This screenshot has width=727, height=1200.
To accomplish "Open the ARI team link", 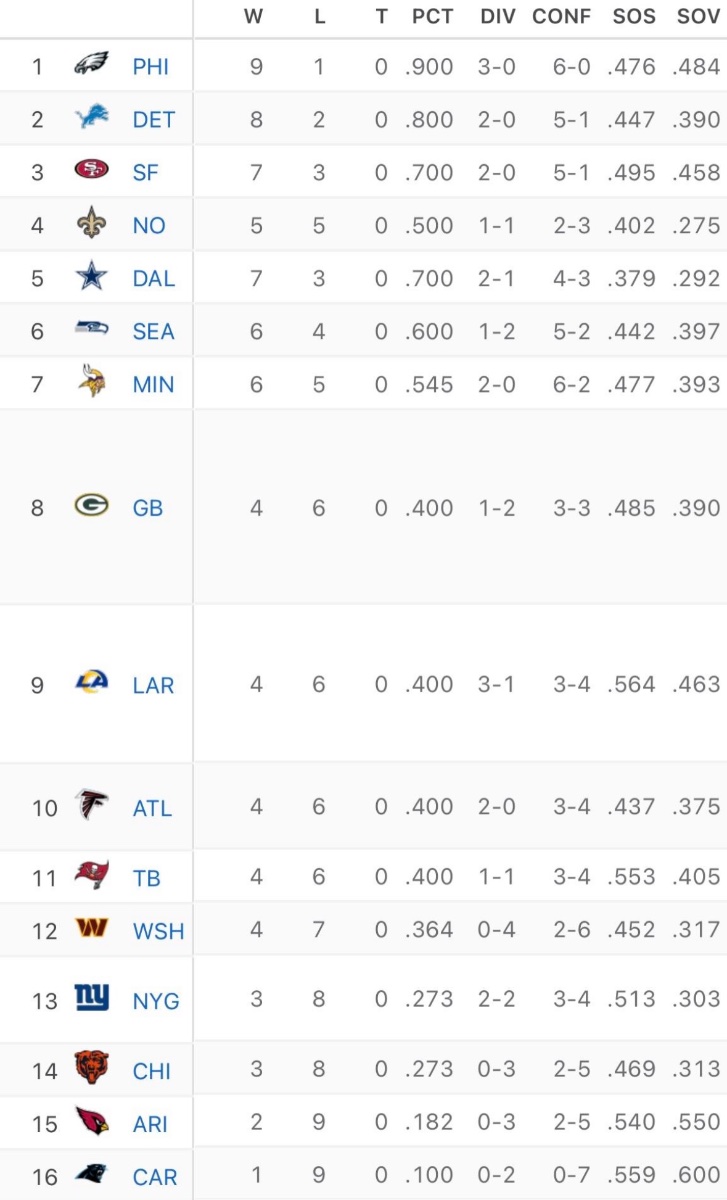I will point(150,1124).
